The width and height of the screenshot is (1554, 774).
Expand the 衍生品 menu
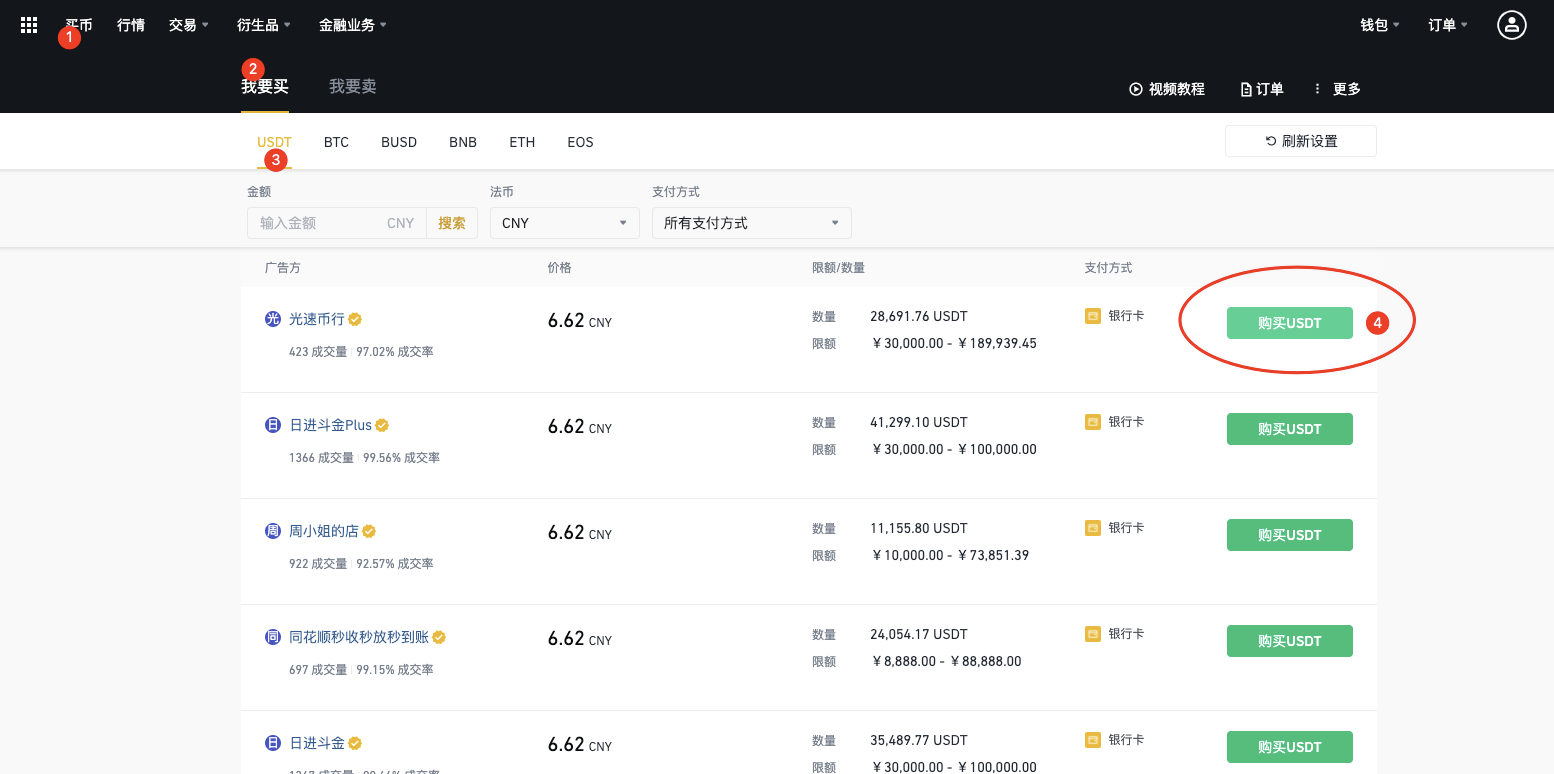point(264,25)
